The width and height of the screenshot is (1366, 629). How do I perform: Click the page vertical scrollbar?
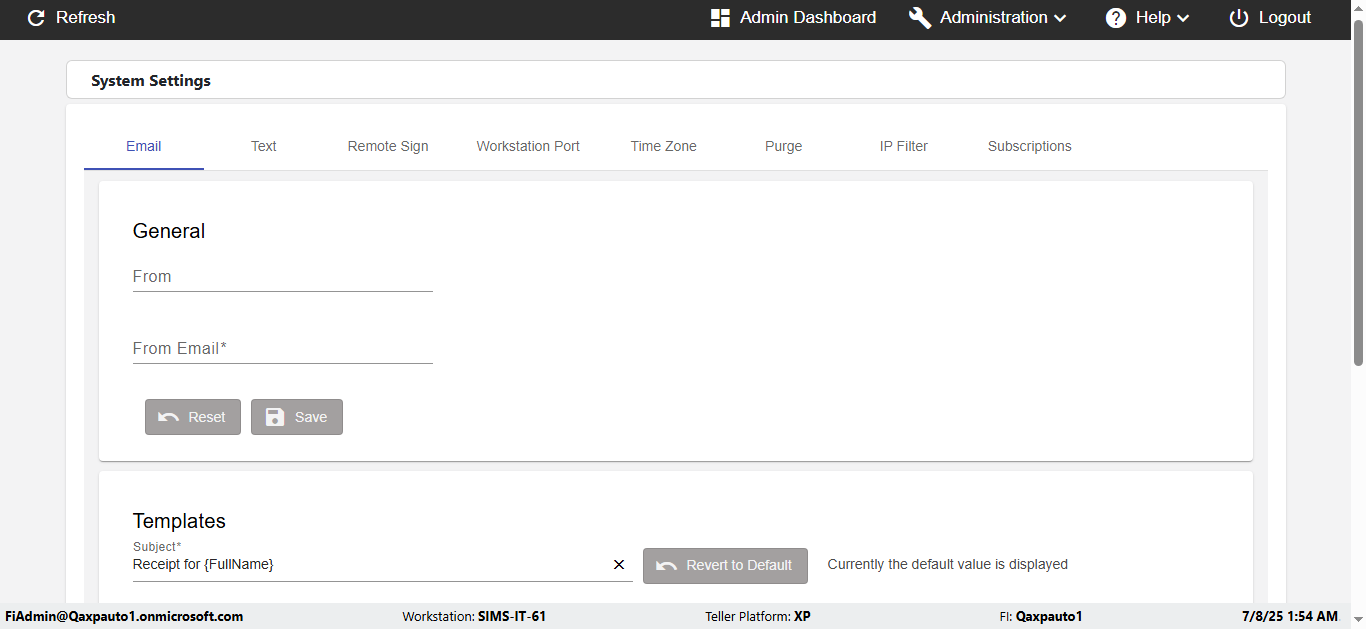point(1358,200)
